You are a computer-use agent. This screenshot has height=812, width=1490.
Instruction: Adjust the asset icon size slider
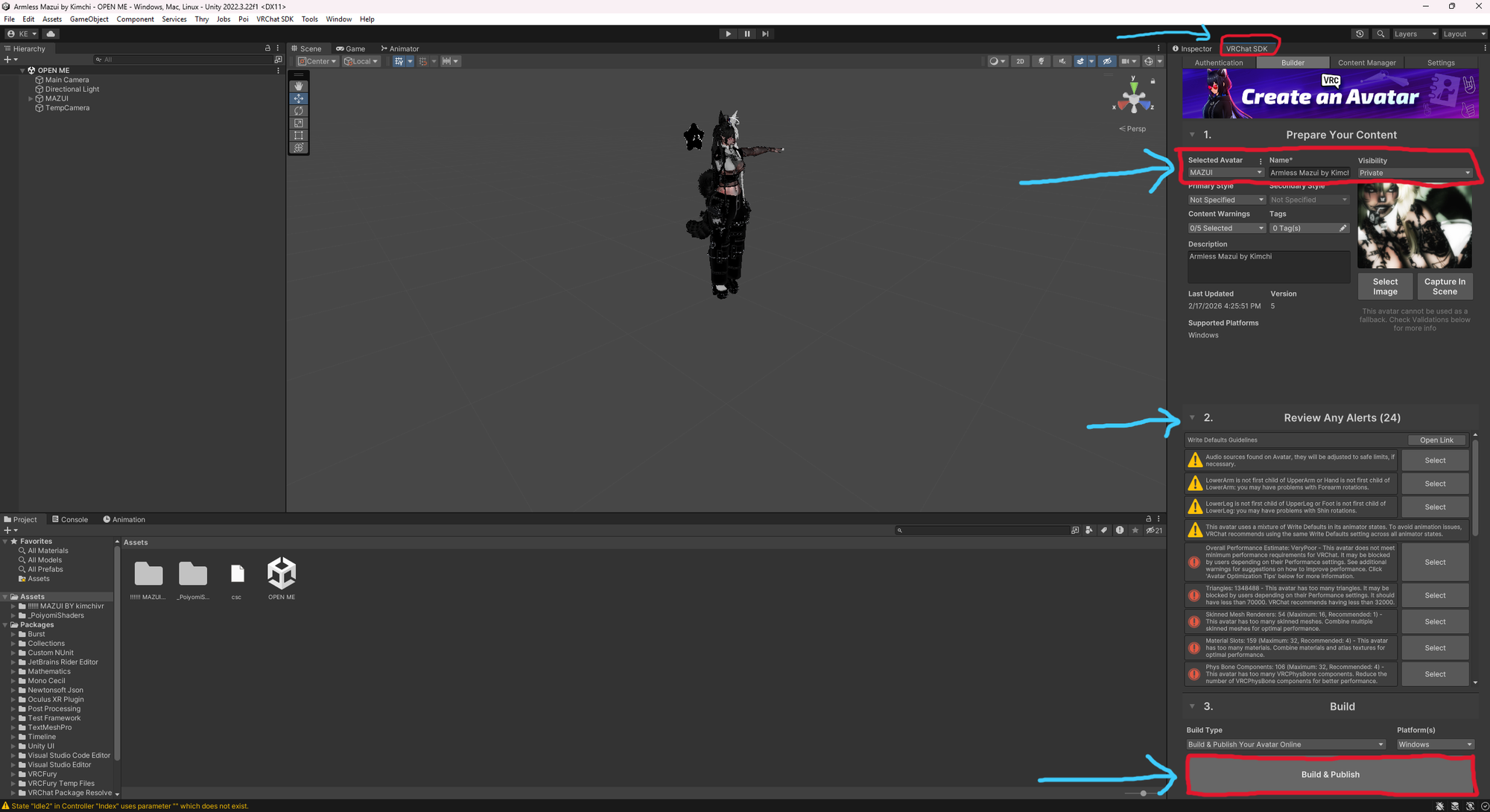[1143, 793]
